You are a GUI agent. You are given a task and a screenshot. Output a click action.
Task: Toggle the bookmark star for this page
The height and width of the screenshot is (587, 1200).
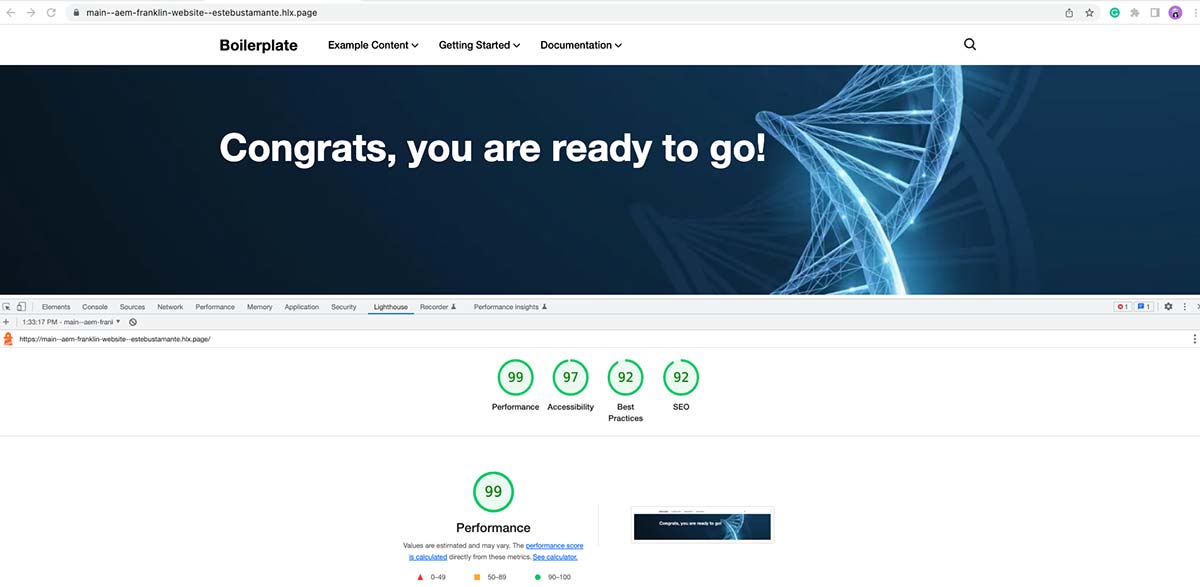pyautogui.click(x=1089, y=12)
